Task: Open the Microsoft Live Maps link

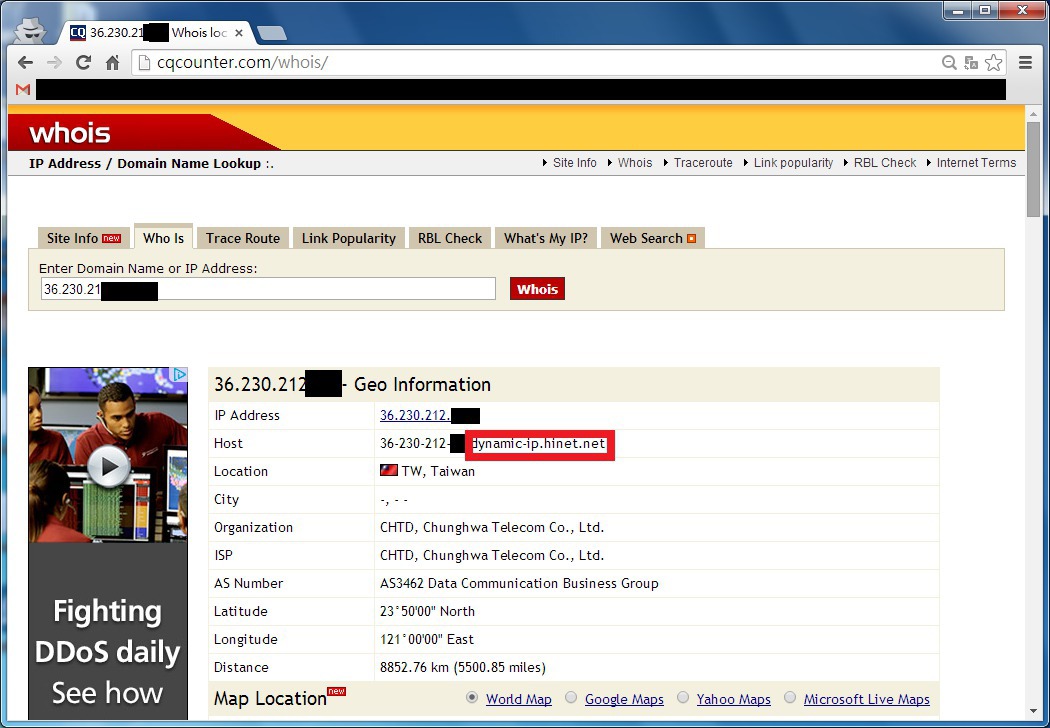Action: pyautogui.click(x=867, y=699)
